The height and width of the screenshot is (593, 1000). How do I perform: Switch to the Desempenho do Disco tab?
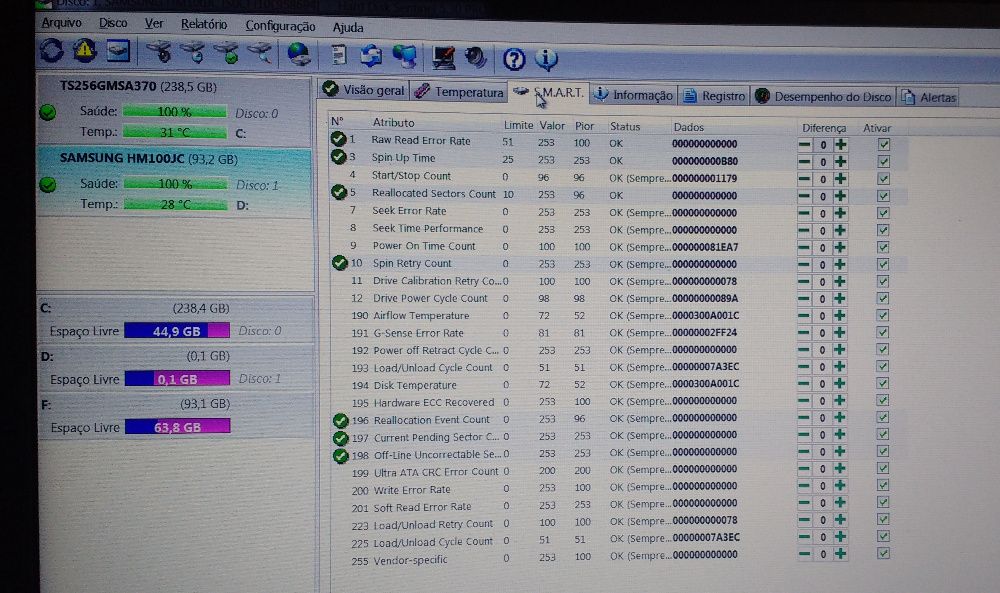point(823,96)
